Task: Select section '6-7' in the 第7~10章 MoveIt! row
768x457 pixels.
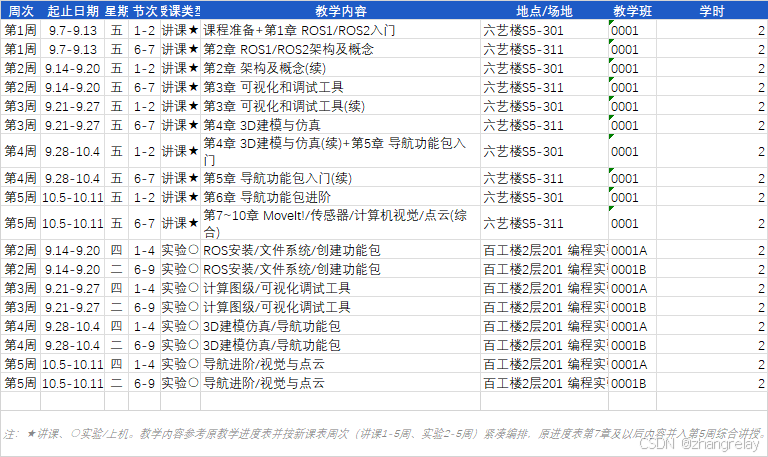Action: tap(144, 223)
